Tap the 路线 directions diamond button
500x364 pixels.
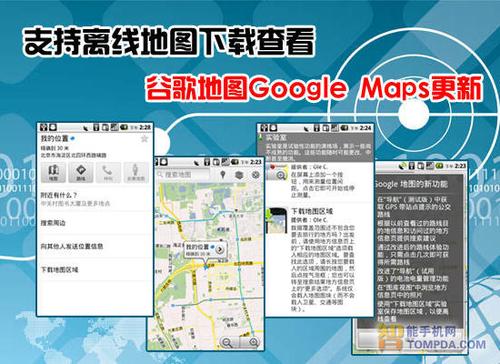(81, 172)
